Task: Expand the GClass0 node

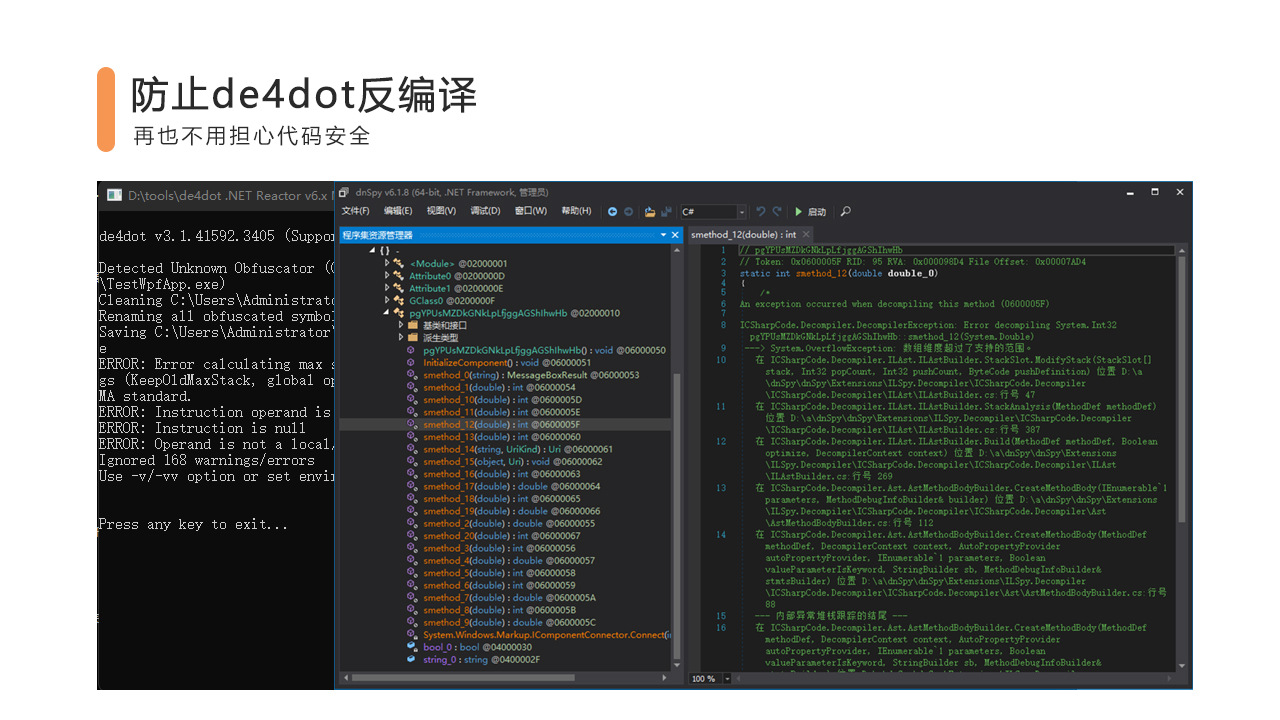Action: pos(387,300)
